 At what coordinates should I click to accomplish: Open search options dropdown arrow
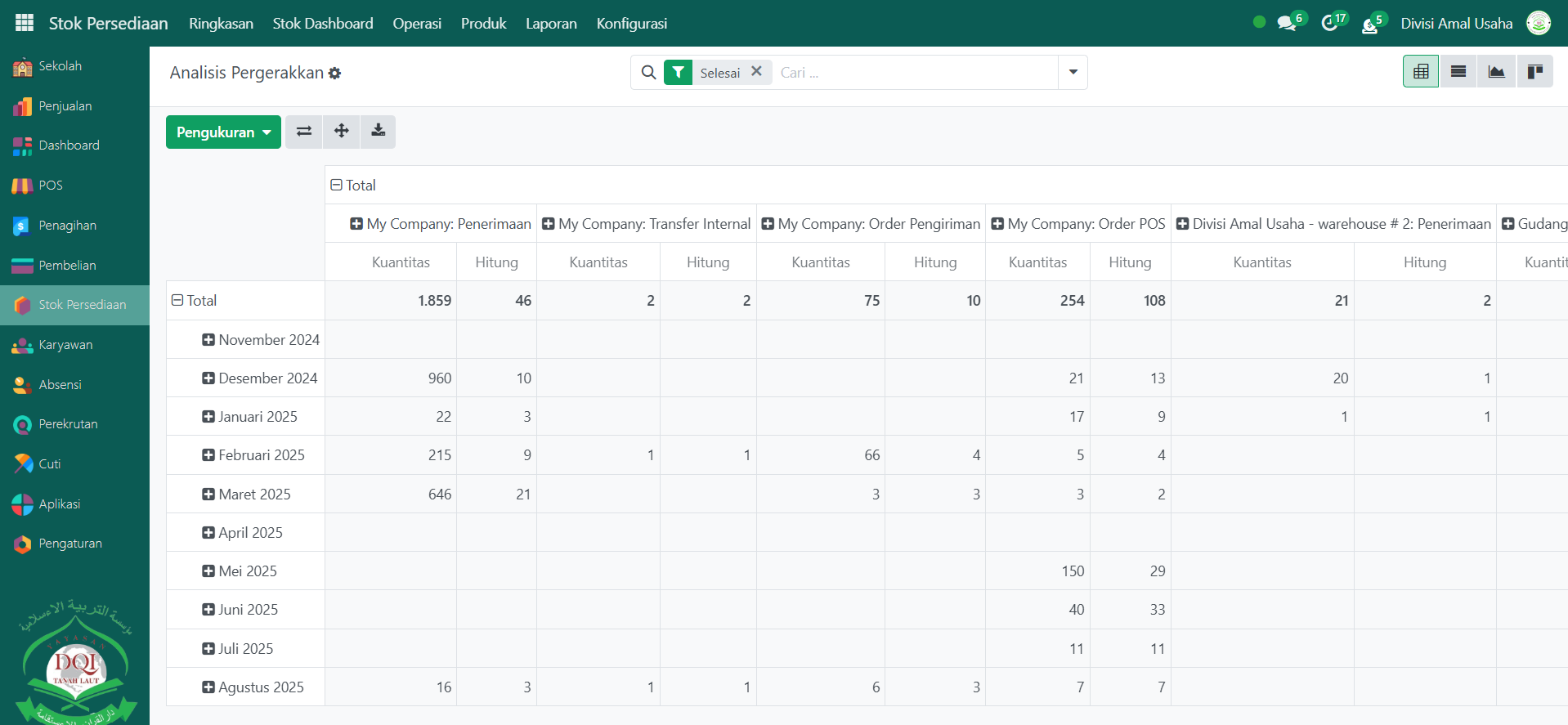1073,73
